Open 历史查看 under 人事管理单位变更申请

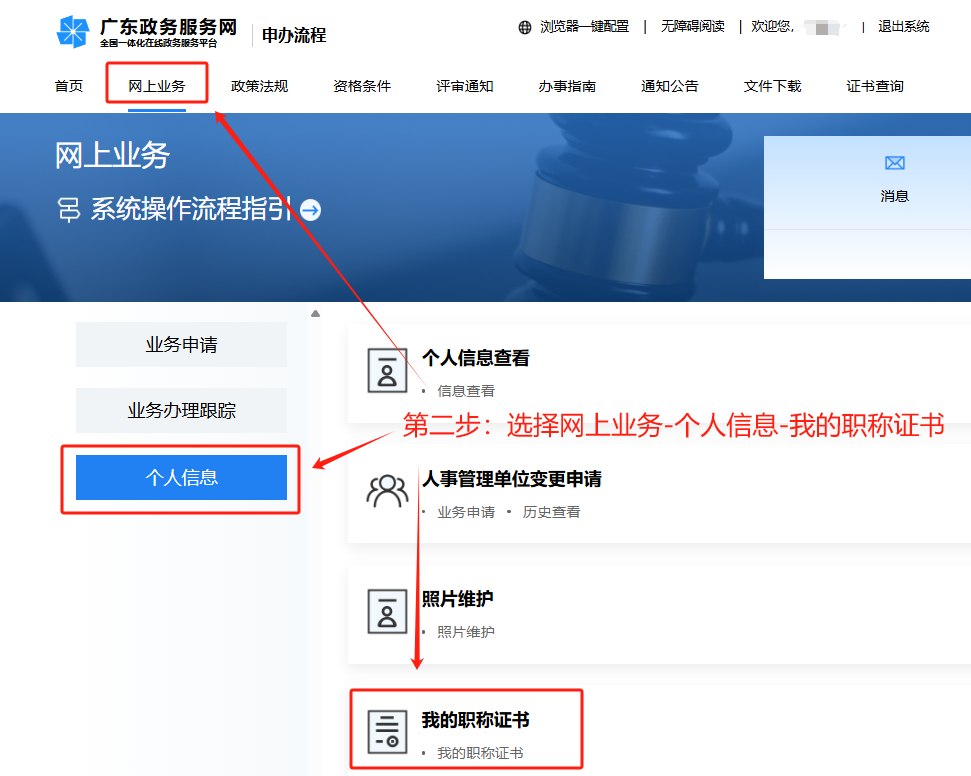click(x=551, y=512)
